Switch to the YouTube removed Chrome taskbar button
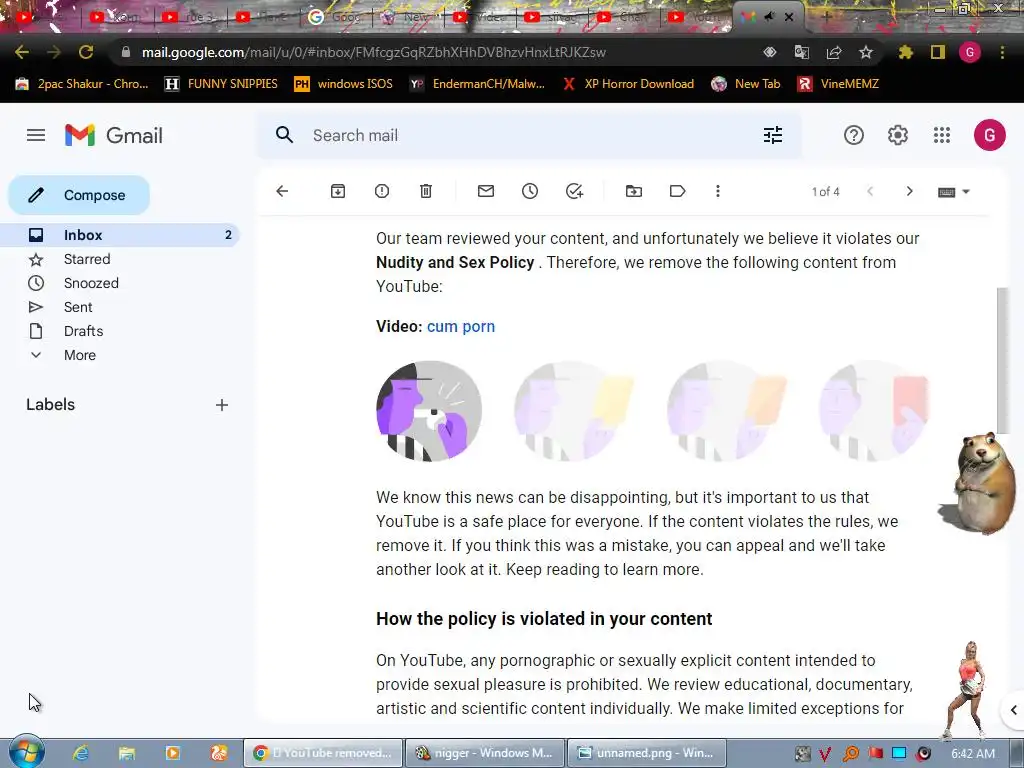The width and height of the screenshot is (1024, 768). point(323,753)
